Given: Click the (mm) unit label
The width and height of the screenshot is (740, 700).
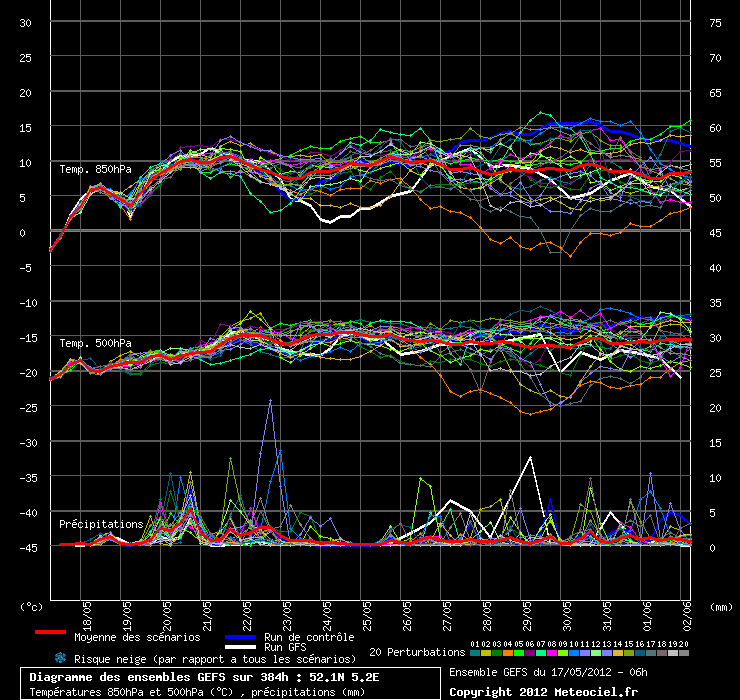Looking at the screenshot, I should (x=721, y=607).
